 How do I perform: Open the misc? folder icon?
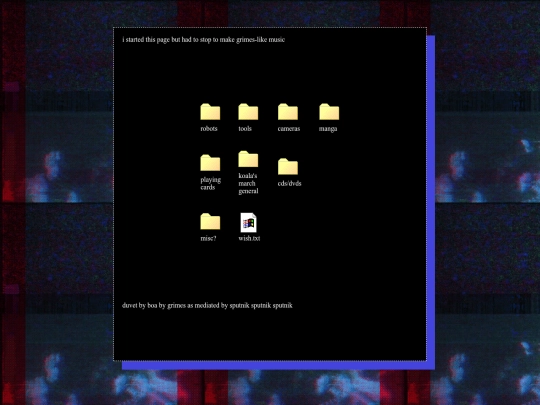(x=210, y=221)
